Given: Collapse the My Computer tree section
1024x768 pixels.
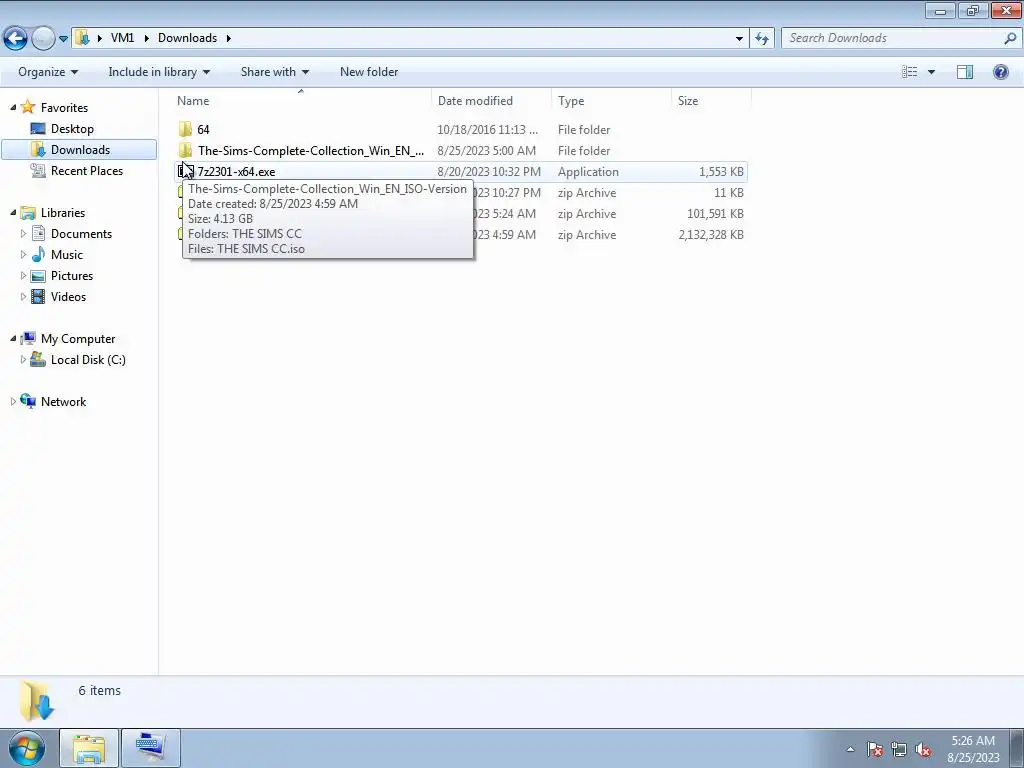Looking at the screenshot, I should (13, 338).
